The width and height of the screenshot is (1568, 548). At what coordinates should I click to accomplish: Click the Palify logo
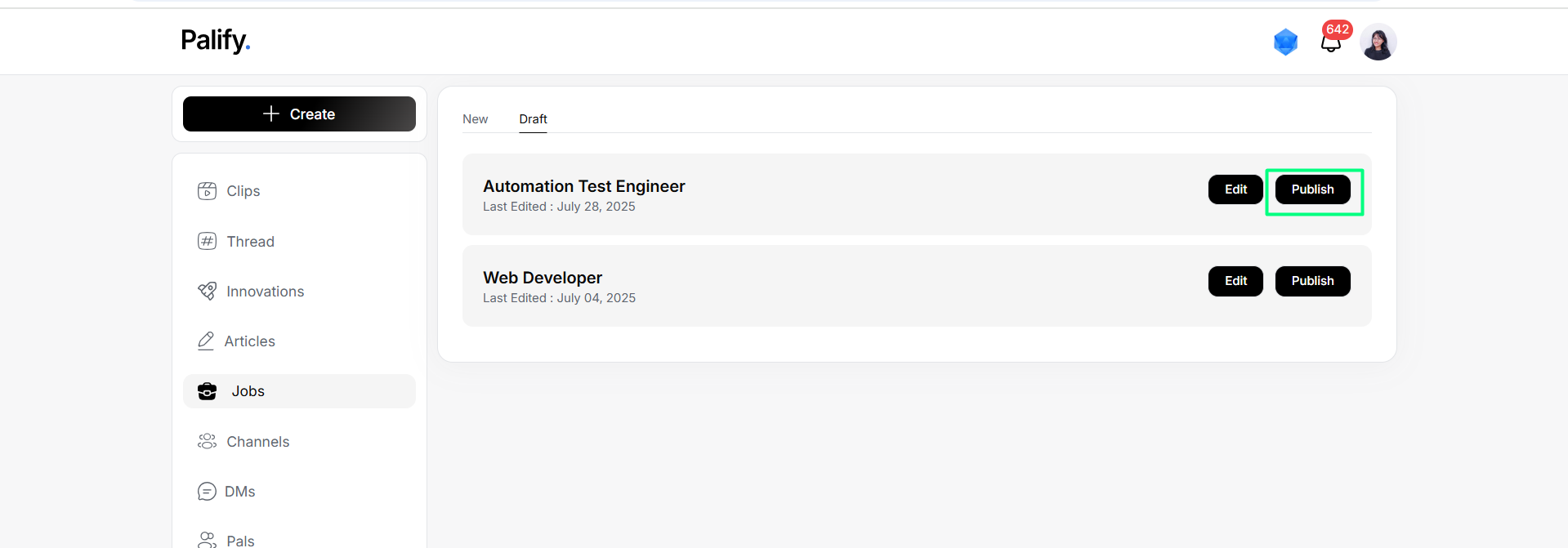pos(216,40)
